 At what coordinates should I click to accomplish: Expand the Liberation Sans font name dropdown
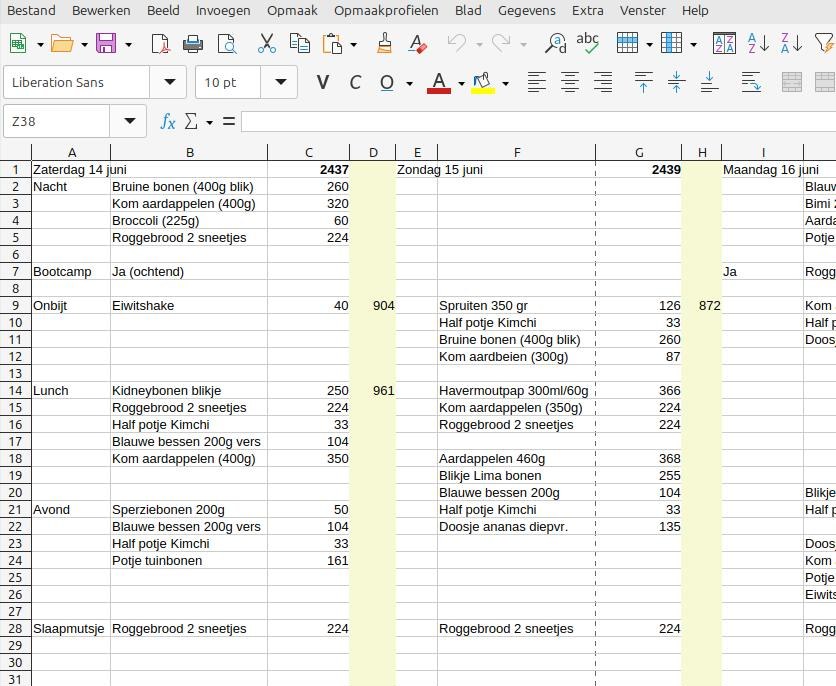point(169,82)
